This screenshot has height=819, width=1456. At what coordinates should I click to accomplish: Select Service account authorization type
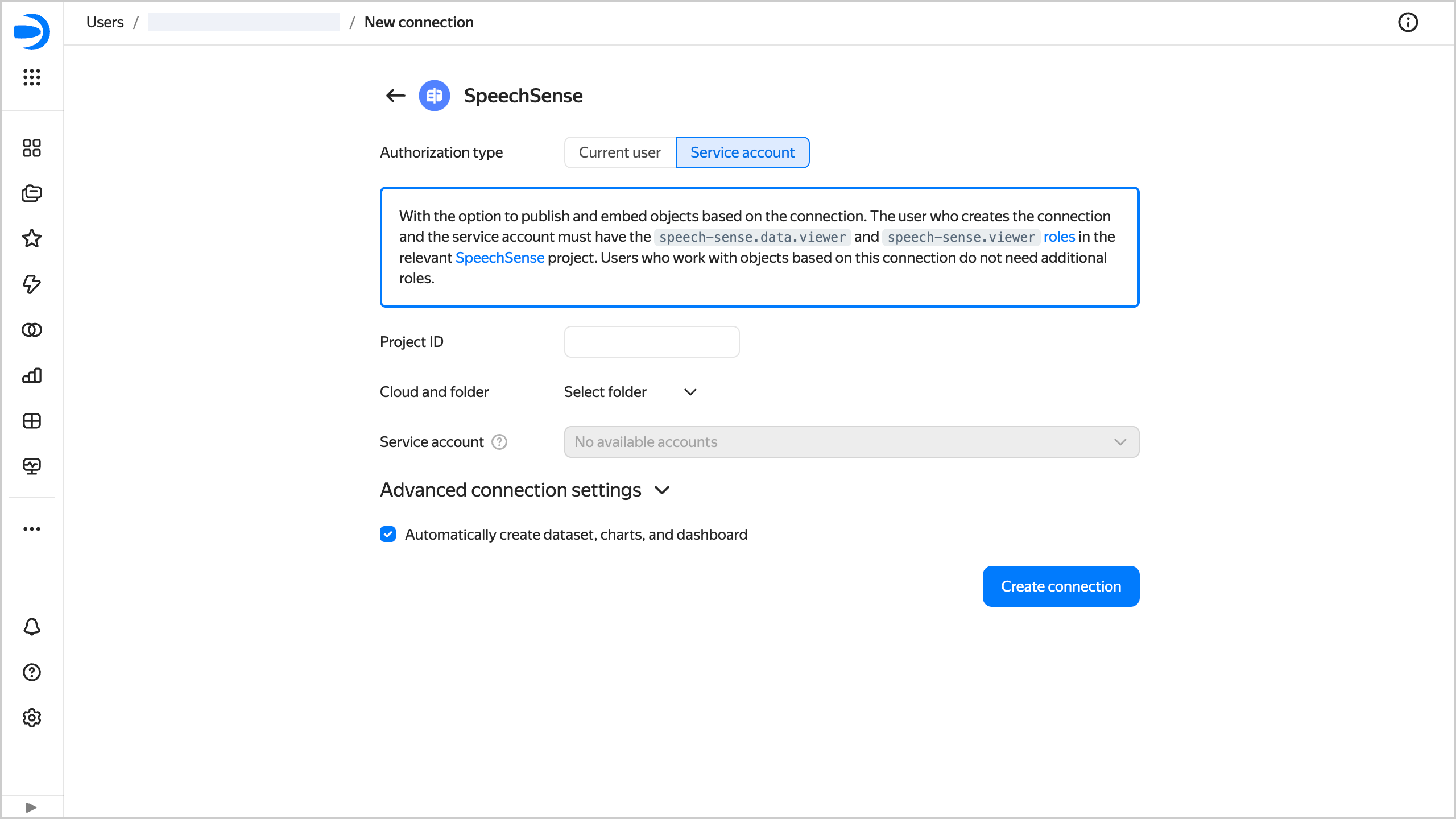tap(742, 152)
